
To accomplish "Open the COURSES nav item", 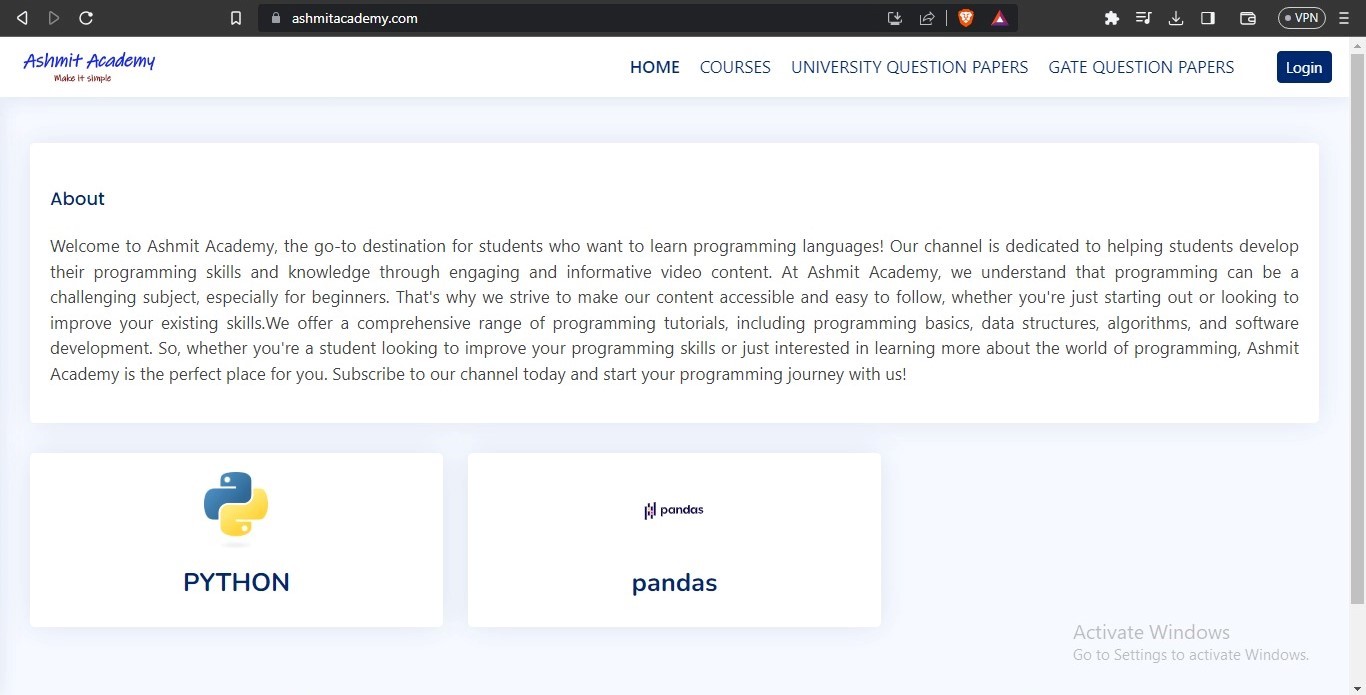I will pos(735,67).
